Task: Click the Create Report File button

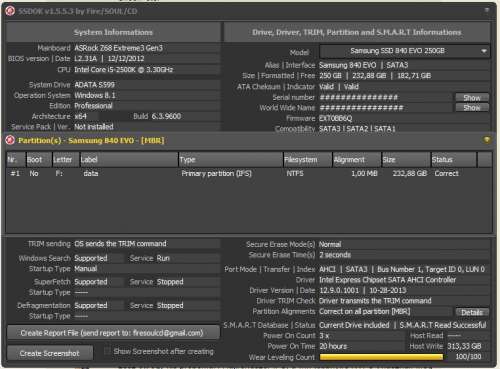Action: (113, 333)
